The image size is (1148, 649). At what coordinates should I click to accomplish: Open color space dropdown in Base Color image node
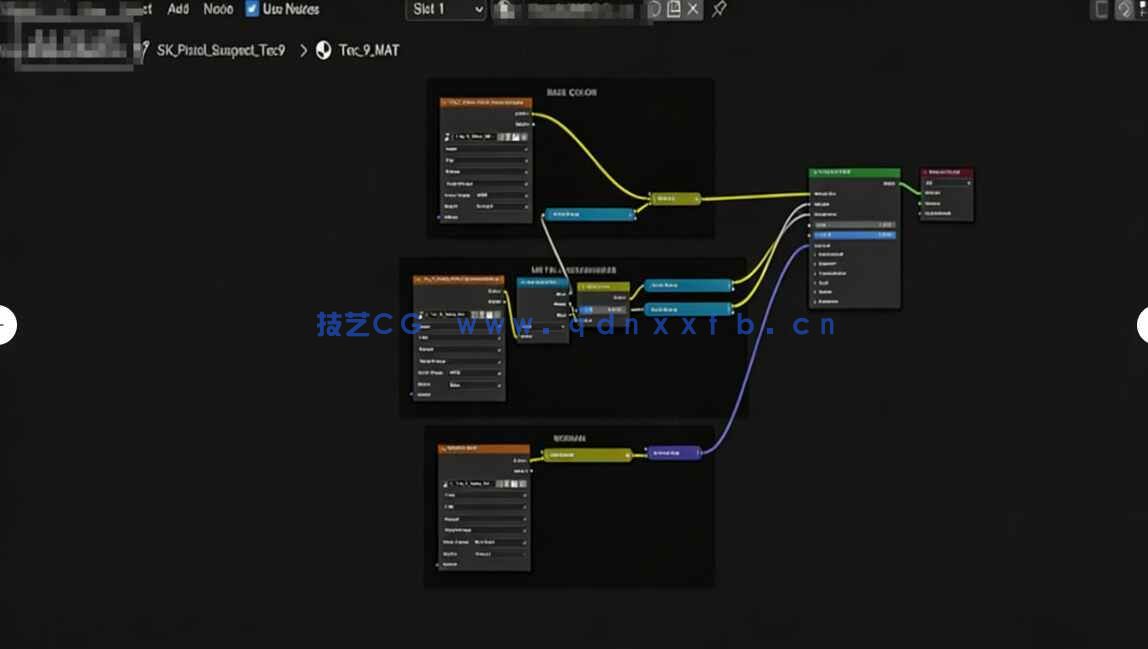coord(498,195)
